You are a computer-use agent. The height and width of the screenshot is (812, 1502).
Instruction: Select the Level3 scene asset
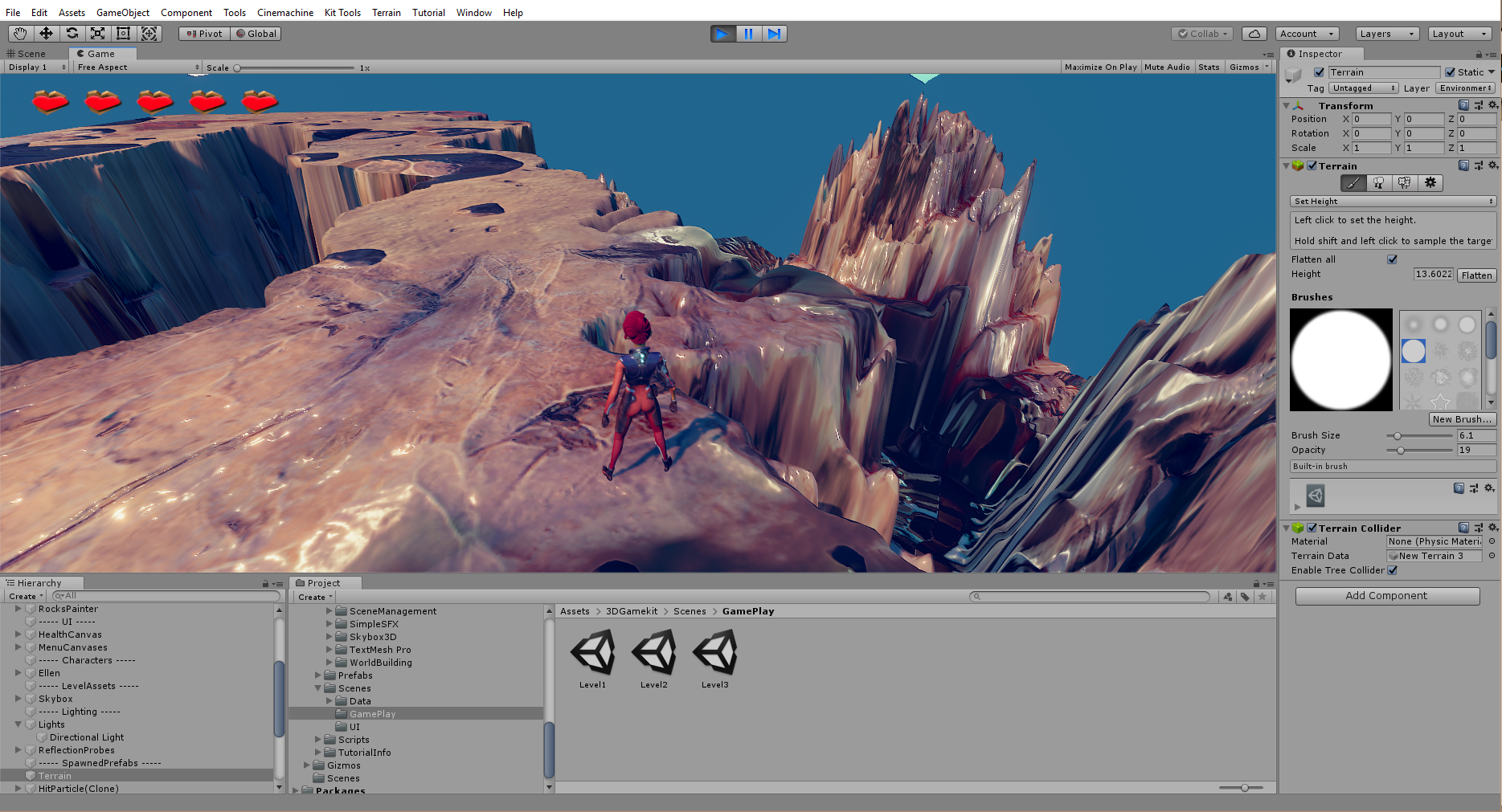coord(715,659)
